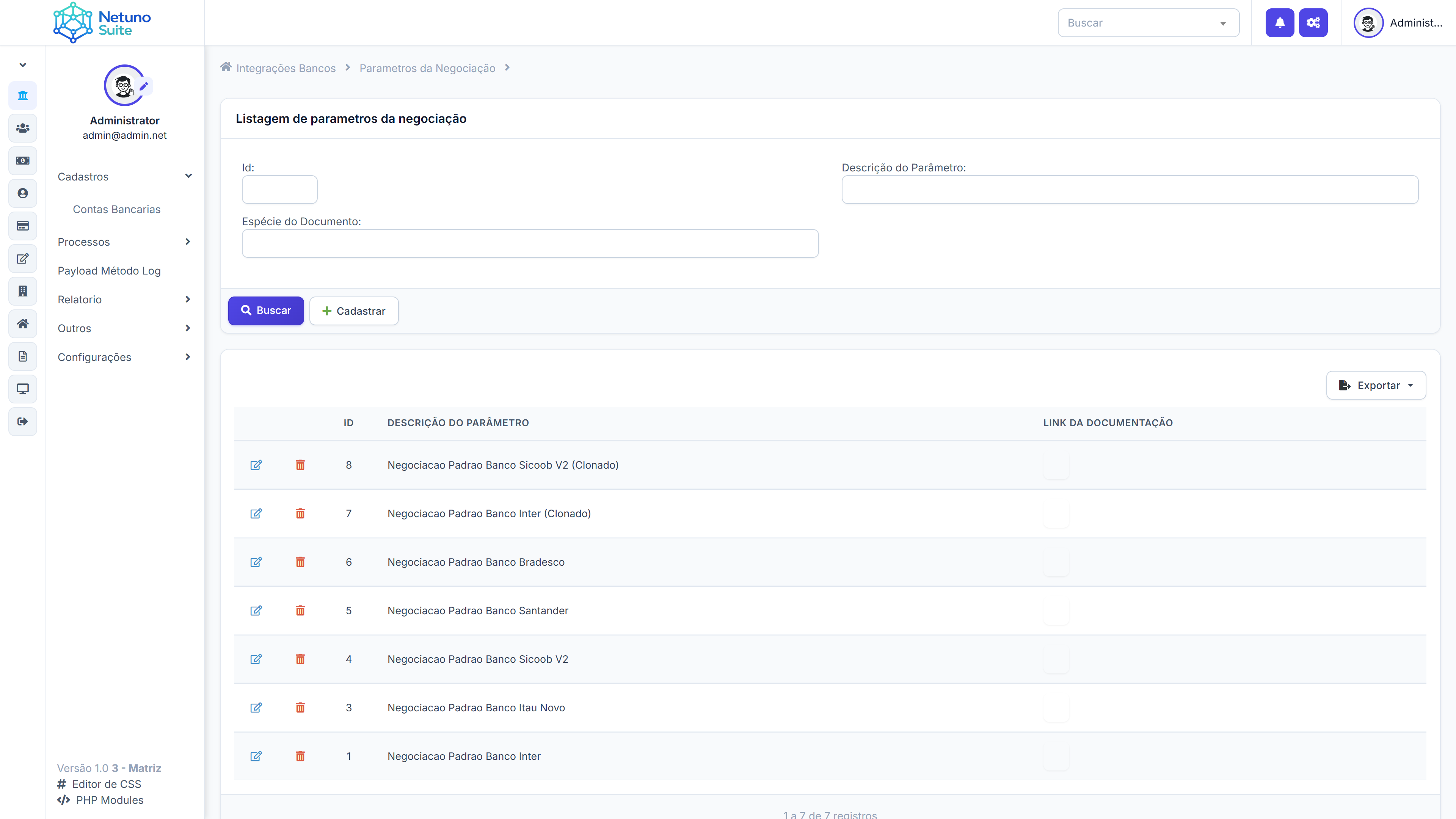Open the Exportar dropdown

[1376, 386]
